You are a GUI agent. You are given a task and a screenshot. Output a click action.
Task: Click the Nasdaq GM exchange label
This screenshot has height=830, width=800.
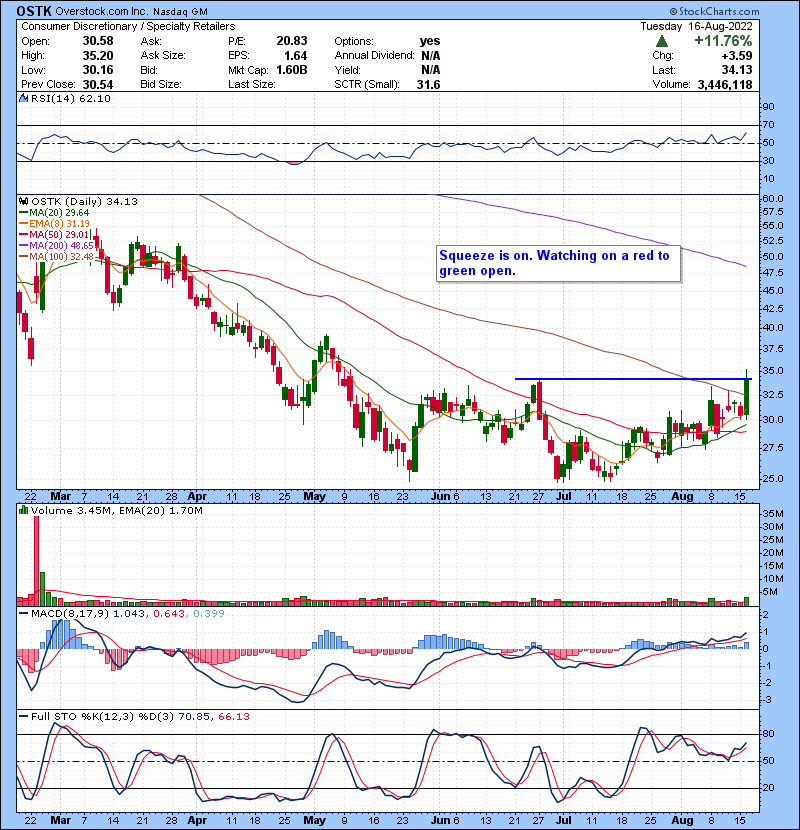click(x=181, y=12)
